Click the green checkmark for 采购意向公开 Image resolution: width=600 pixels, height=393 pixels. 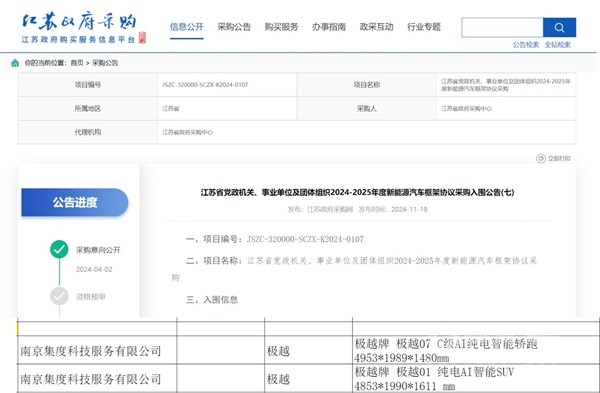(x=59, y=249)
